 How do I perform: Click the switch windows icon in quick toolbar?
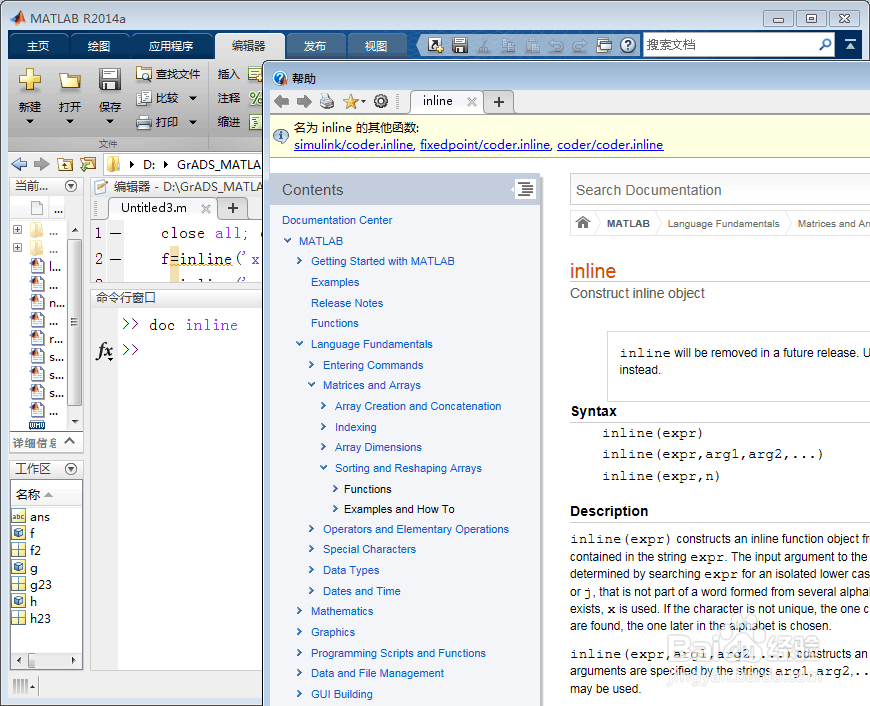[x=604, y=45]
